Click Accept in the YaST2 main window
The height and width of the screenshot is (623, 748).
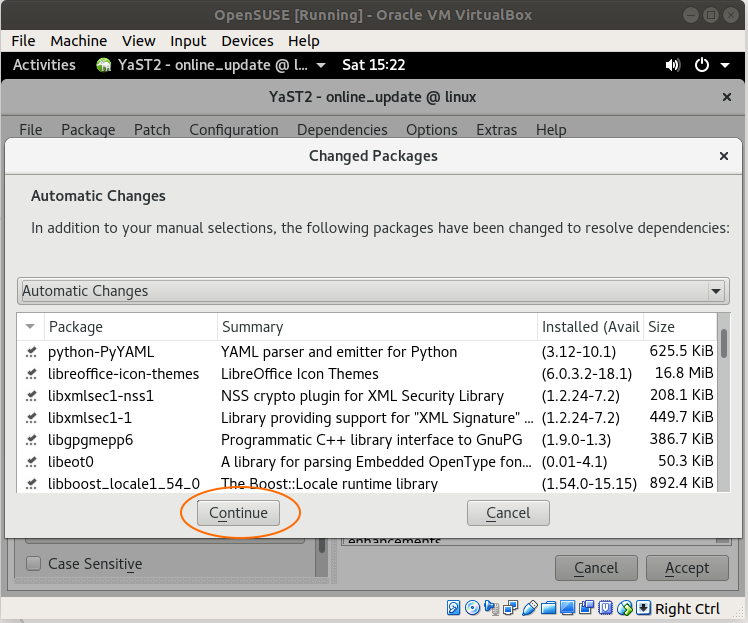pos(687,568)
